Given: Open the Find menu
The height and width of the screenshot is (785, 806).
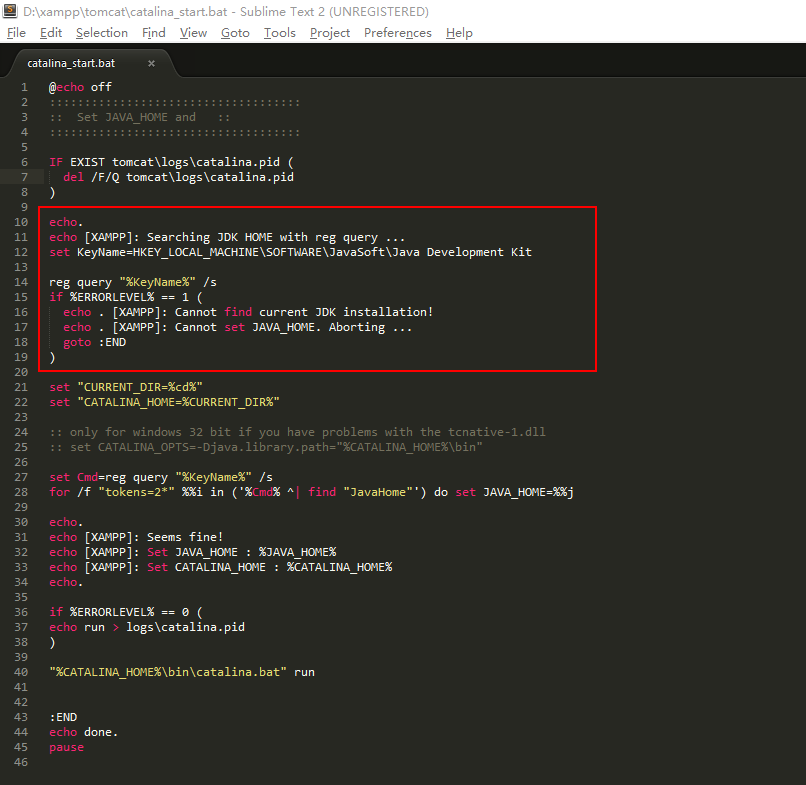Looking at the screenshot, I should coord(154,33).
